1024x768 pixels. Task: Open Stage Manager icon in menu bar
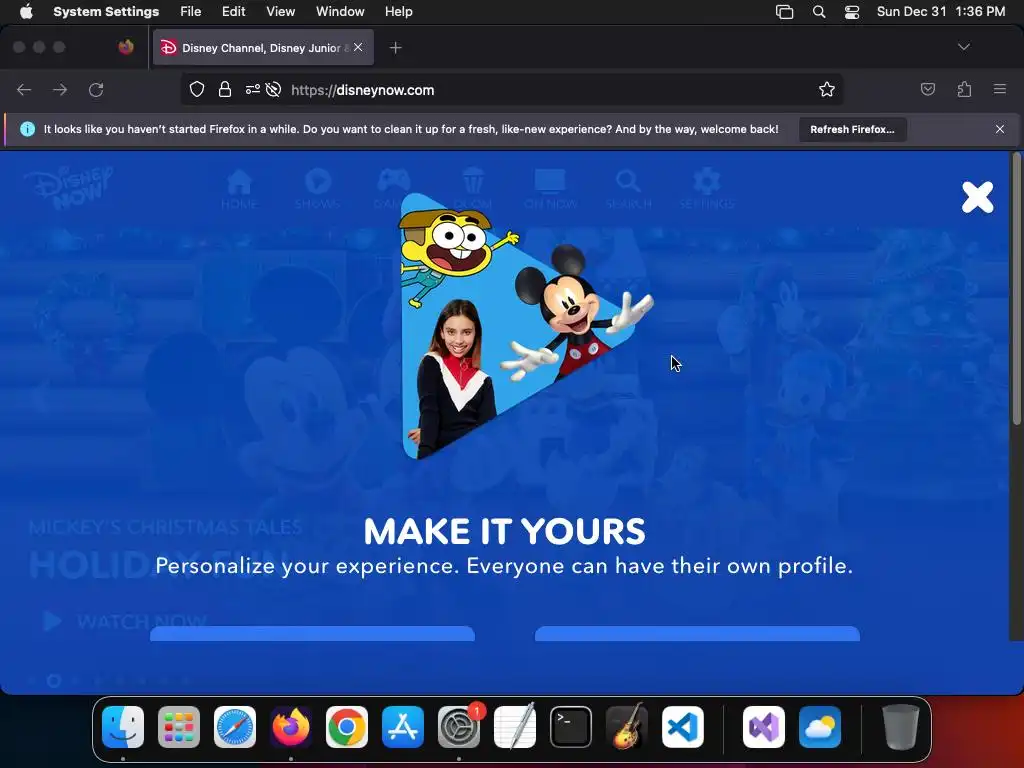(x=784, y=12)
